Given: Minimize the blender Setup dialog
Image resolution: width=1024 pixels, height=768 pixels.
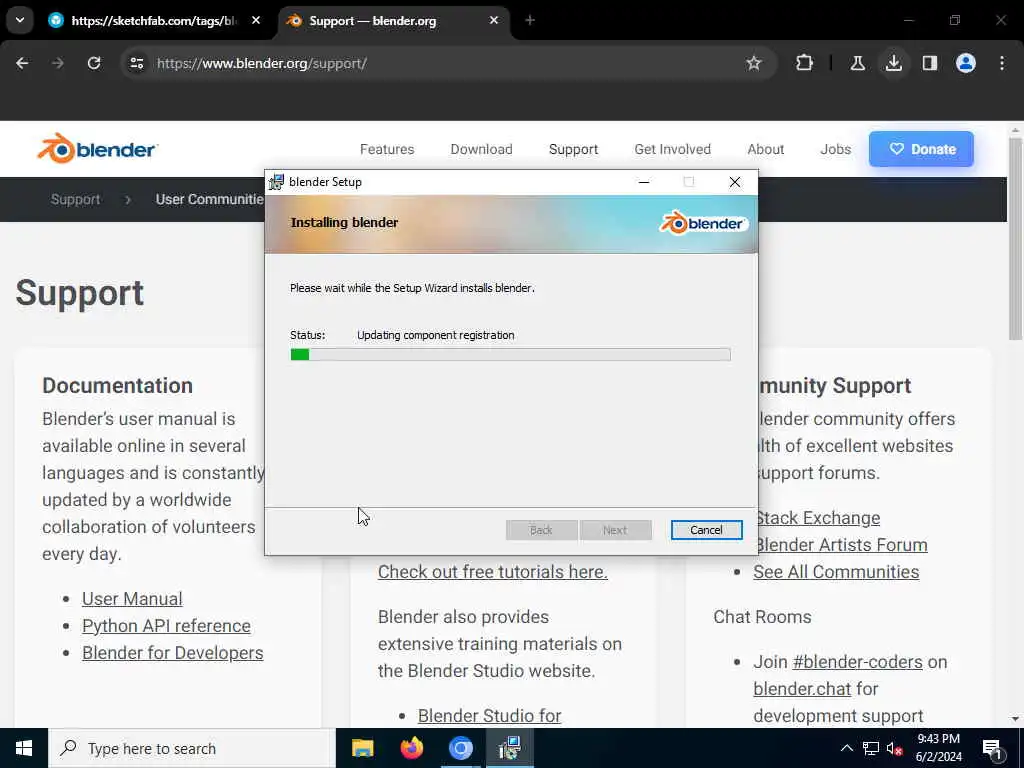Looking at the screenshot, I should 644,182.
